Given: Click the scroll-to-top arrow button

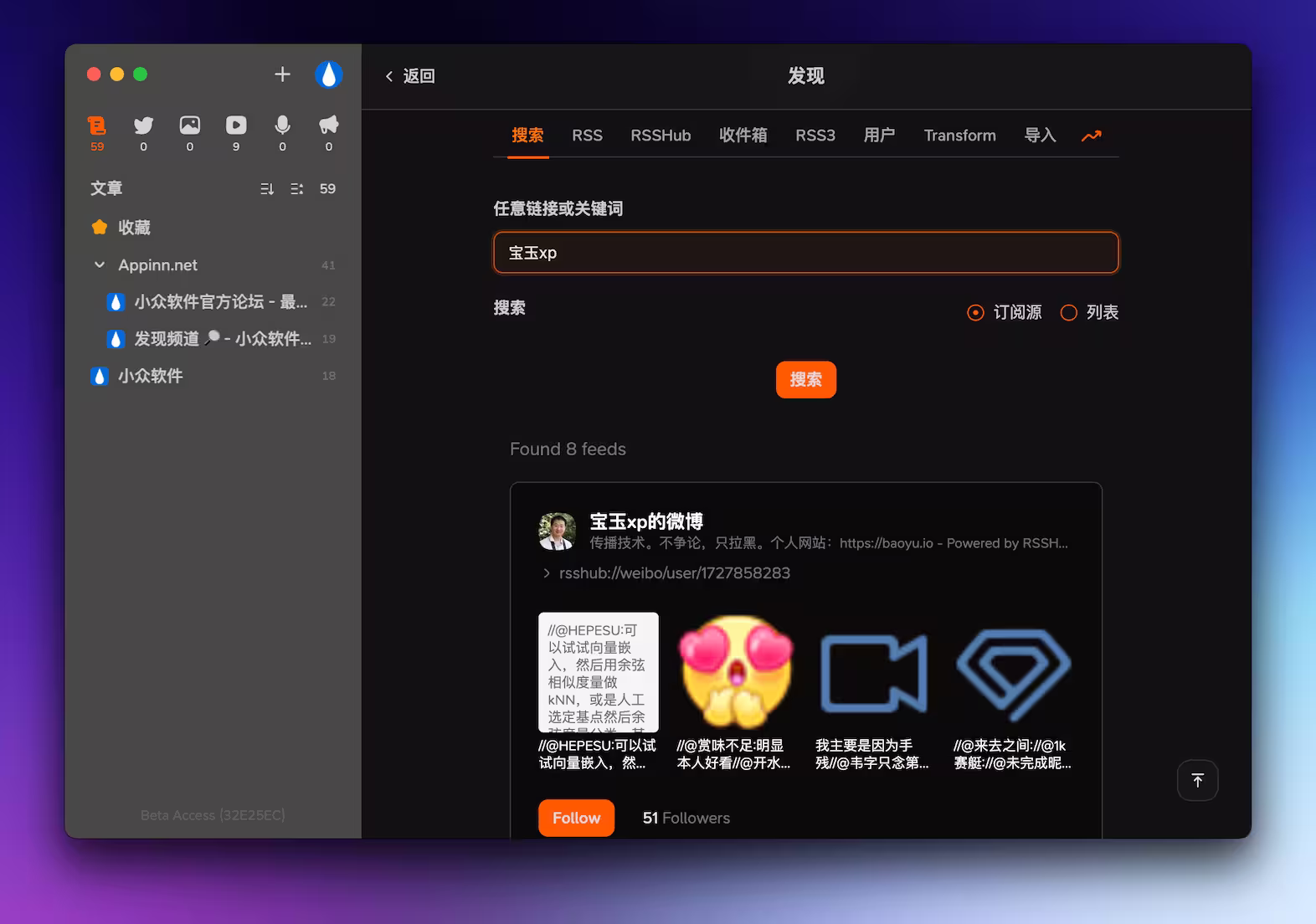Looking at the screenshot, I should coord(1197,780).
